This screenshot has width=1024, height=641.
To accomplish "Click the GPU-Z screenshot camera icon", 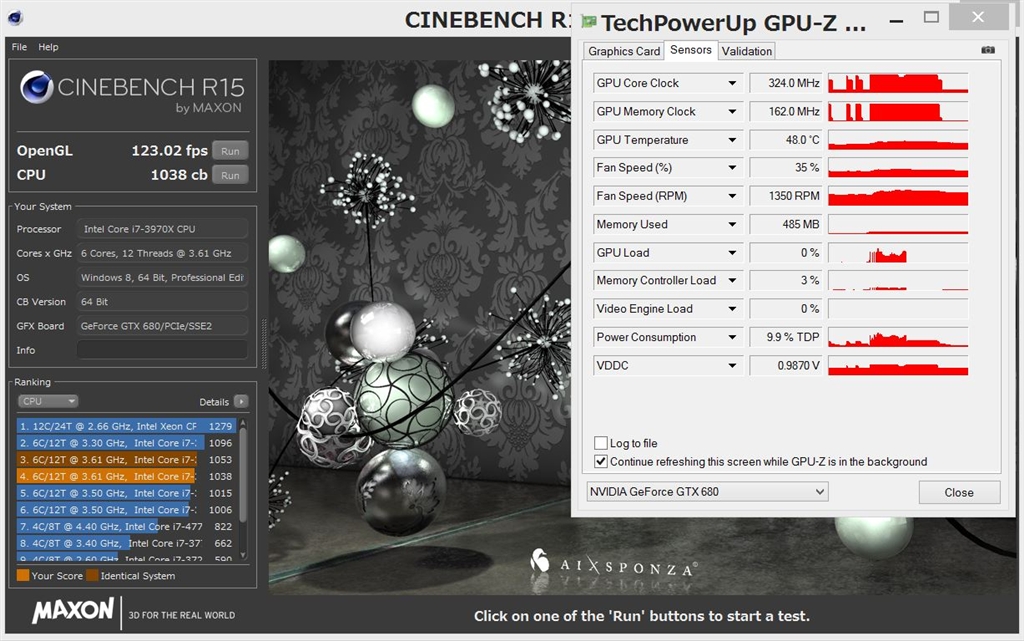I will (987, 50).
